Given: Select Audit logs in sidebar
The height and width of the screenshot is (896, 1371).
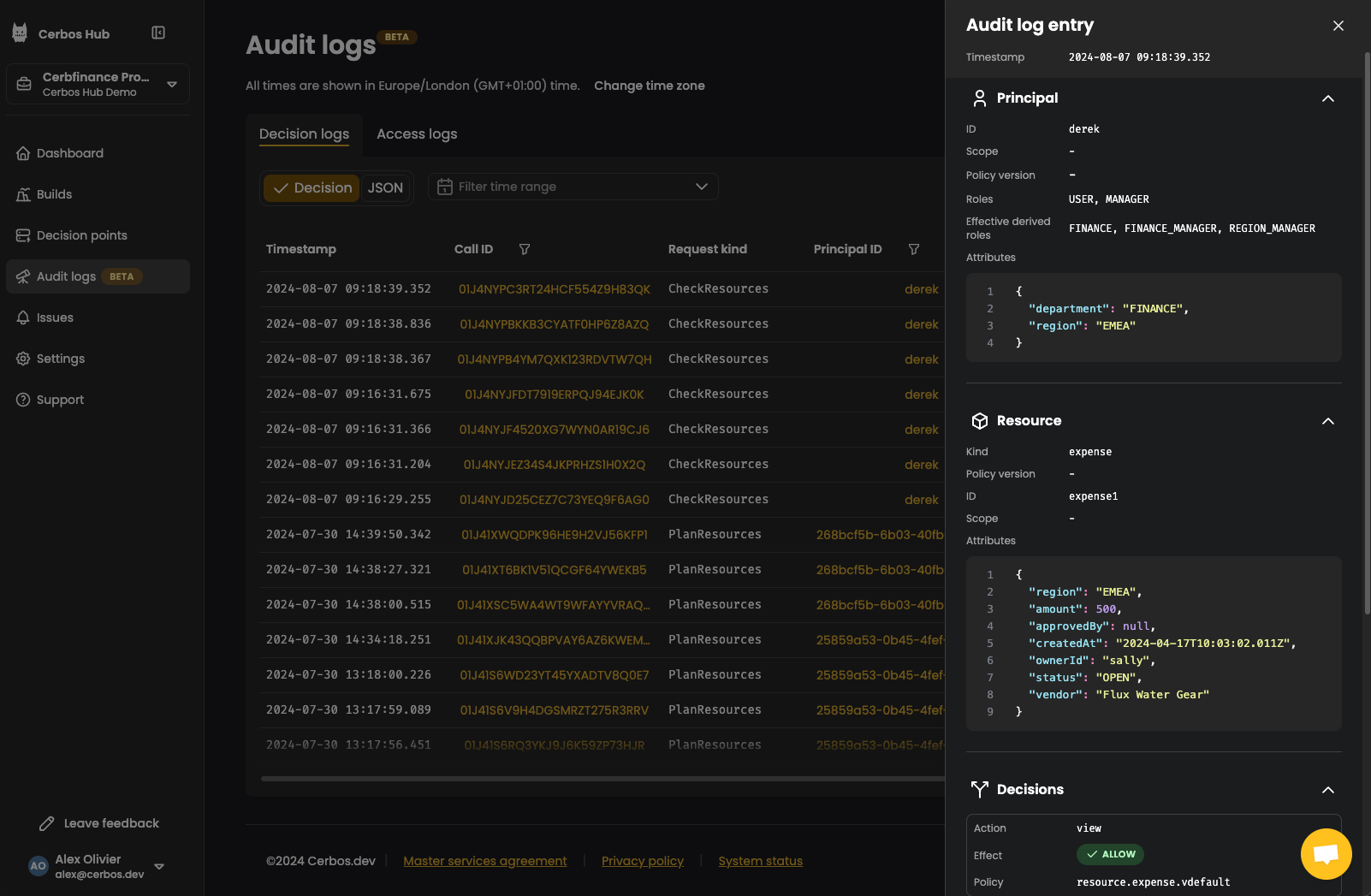Looking at the screenshot, I should coord(98,276).
